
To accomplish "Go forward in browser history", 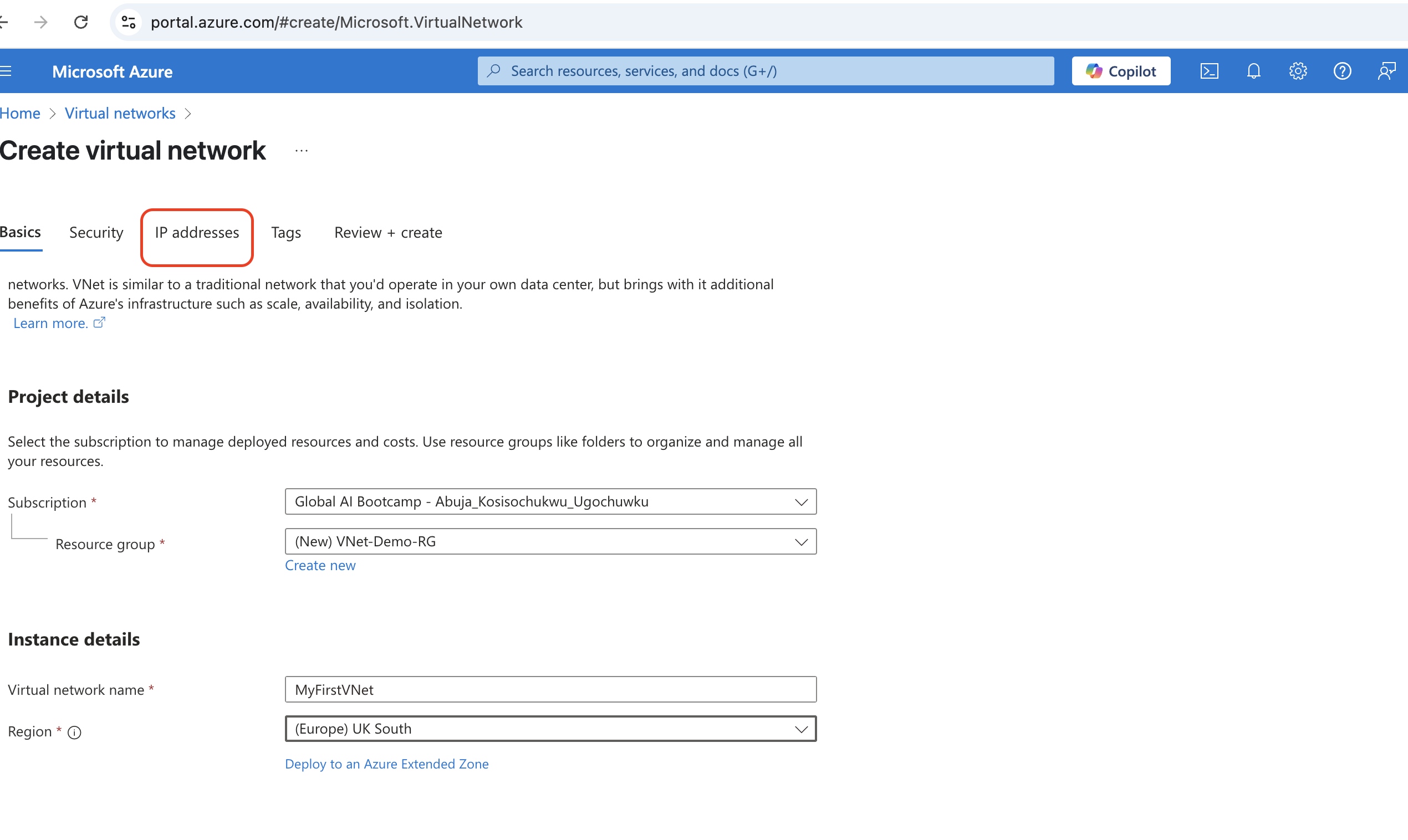I will [41, 22].
